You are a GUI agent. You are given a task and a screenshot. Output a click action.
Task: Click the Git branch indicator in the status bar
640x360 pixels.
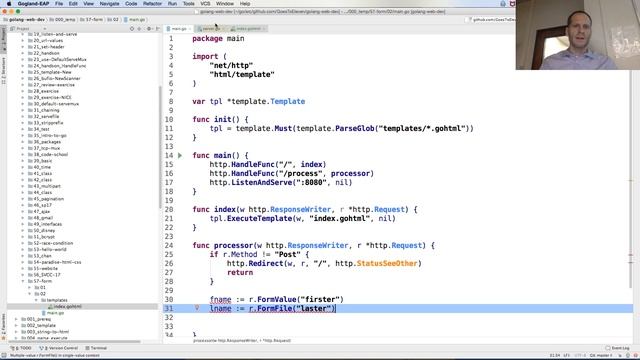coord(601,356)
